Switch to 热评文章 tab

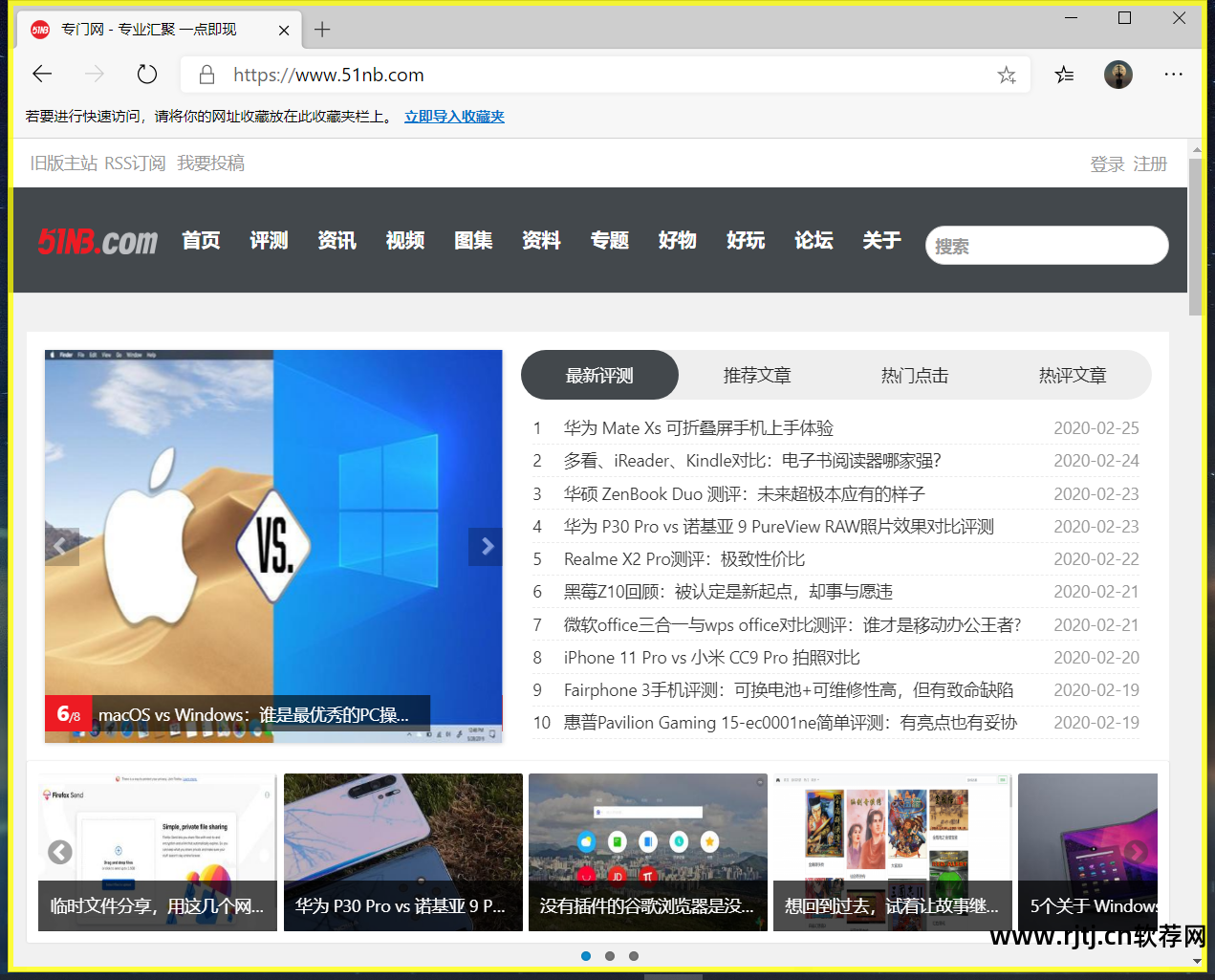point(1073,375)
